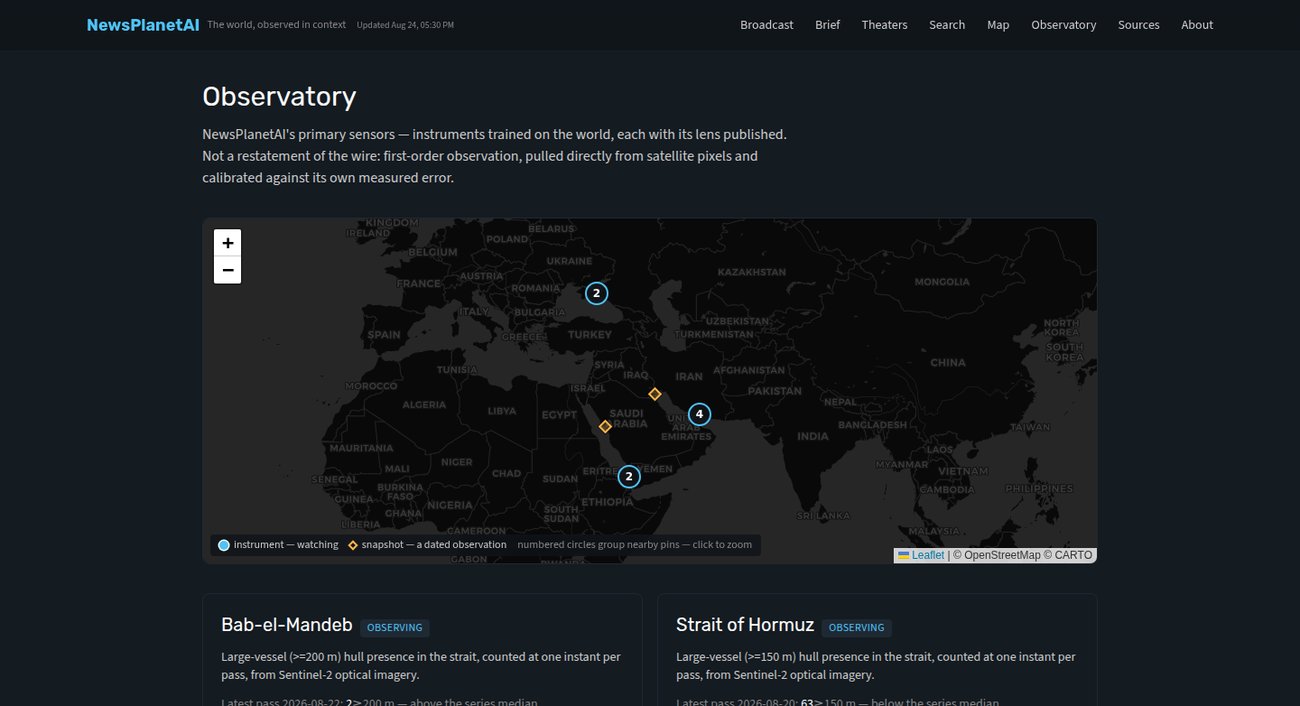Viewport: 1300px width, 706px height.
Task: Open the Brief nav item
Action: pos(828,25)
